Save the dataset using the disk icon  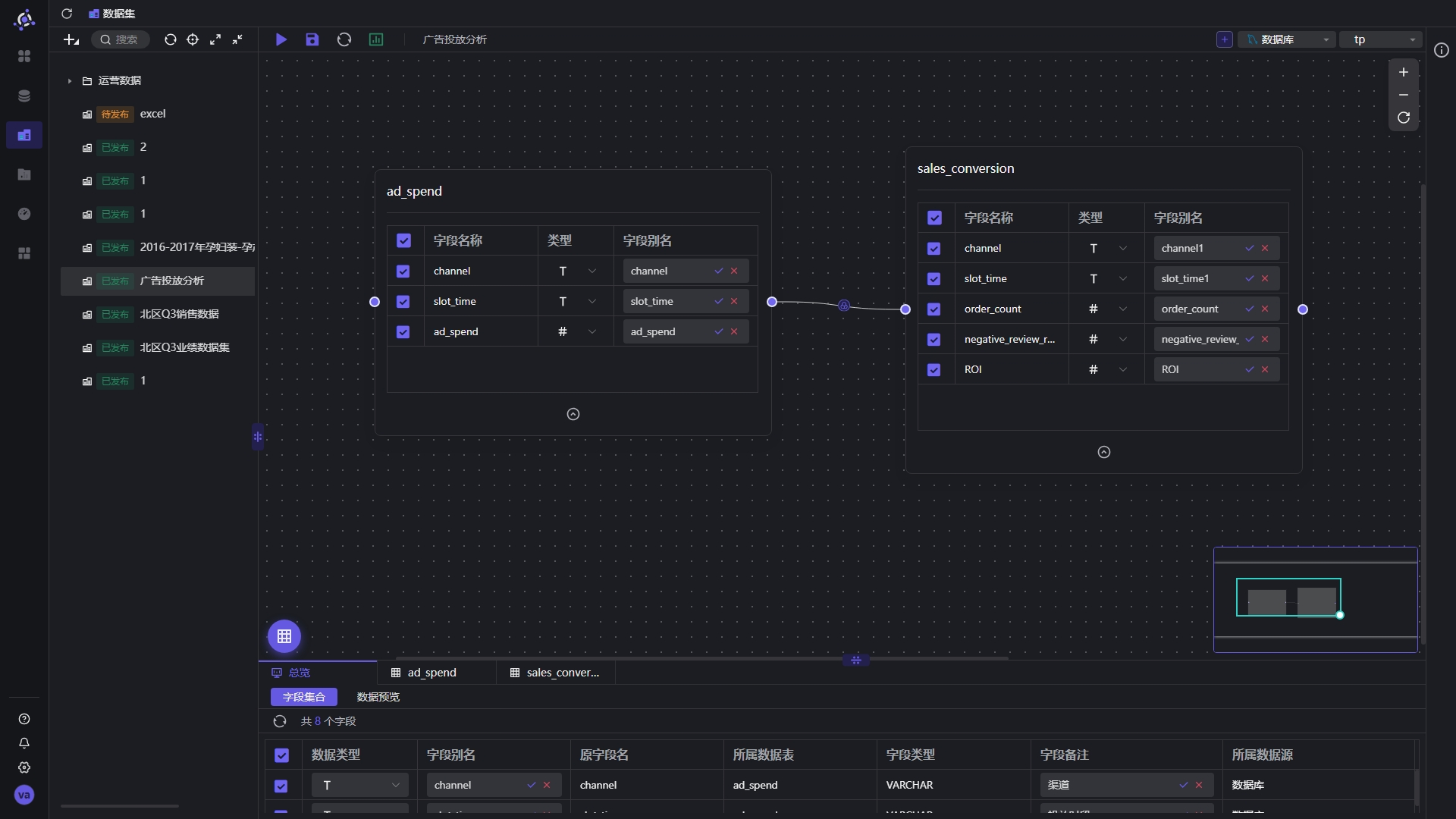(312, 39)
